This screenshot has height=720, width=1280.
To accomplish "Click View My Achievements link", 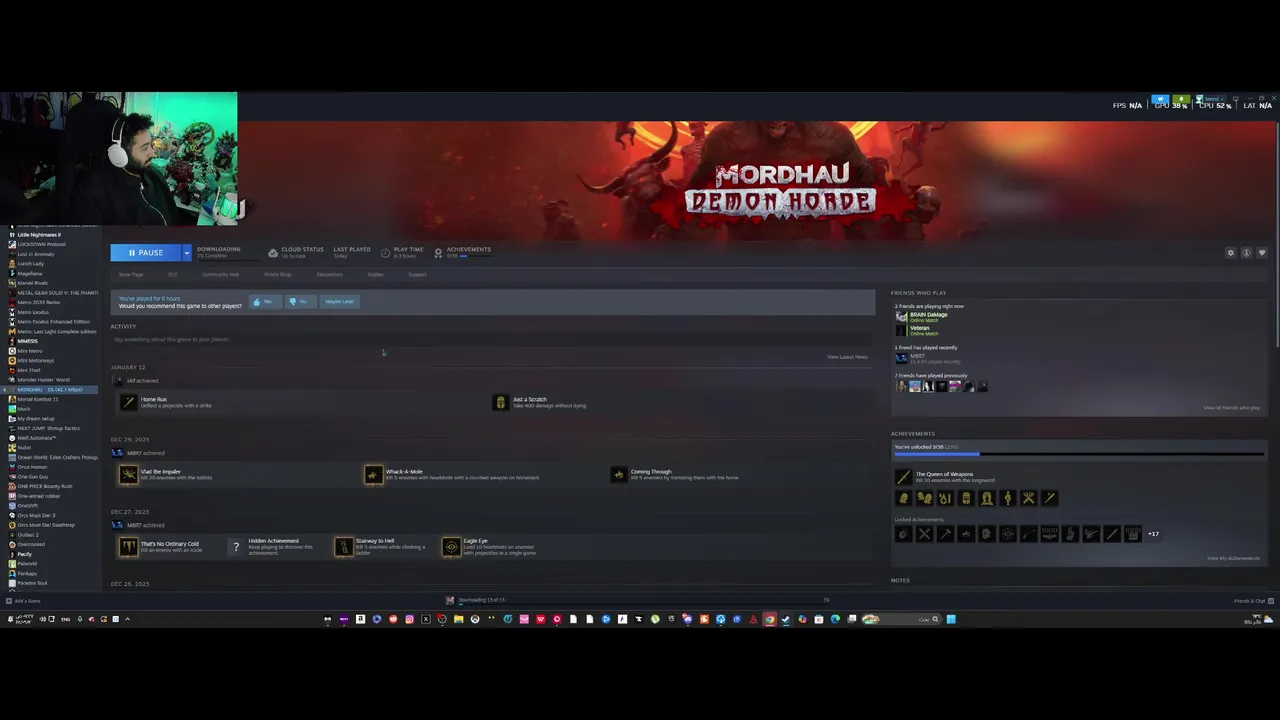I will click(1233, 558).
